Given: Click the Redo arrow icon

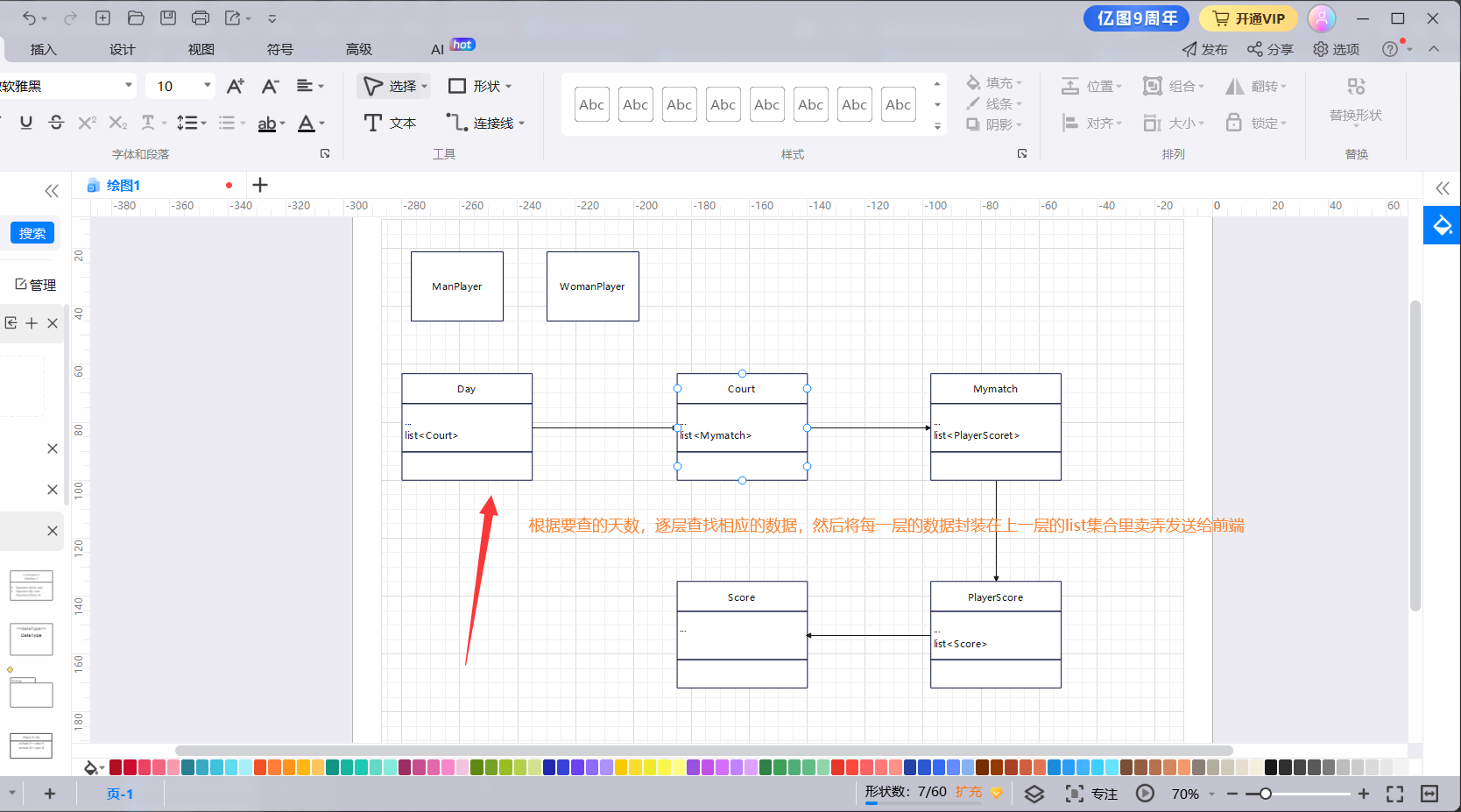Looking at the screenshot, I should coord(70,18).
